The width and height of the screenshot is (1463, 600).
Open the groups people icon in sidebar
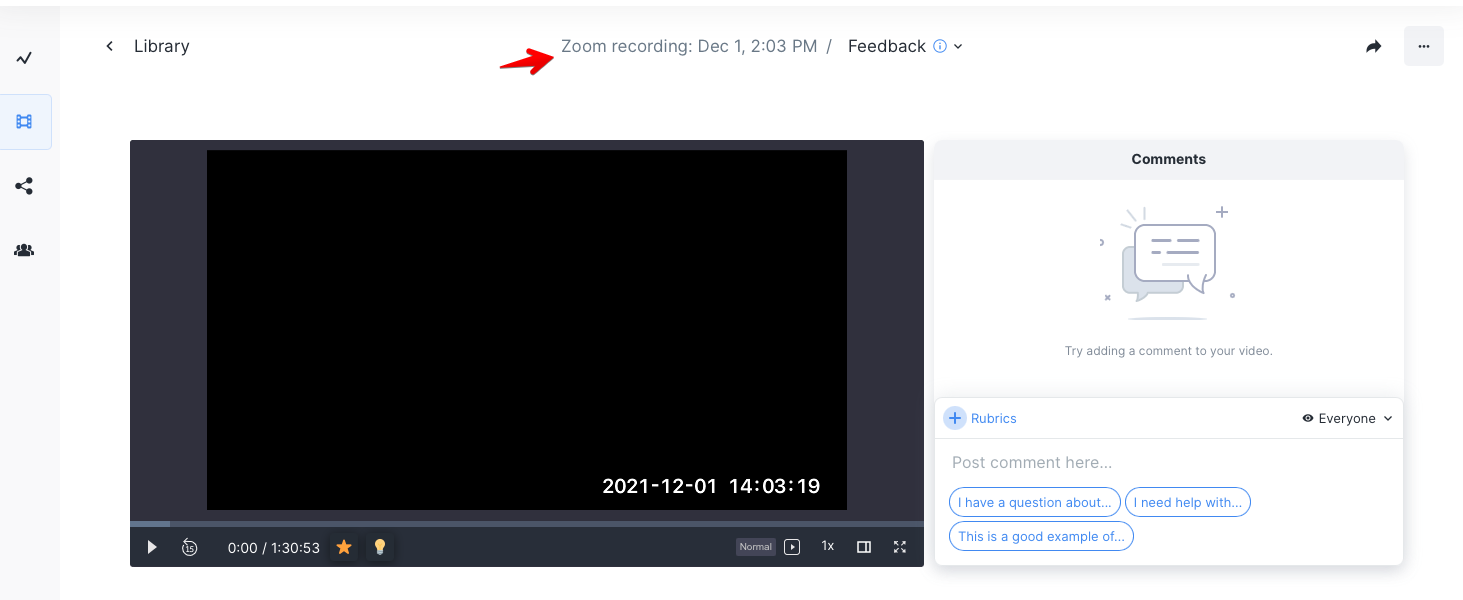pyautogui.click(x=25, y=250)
